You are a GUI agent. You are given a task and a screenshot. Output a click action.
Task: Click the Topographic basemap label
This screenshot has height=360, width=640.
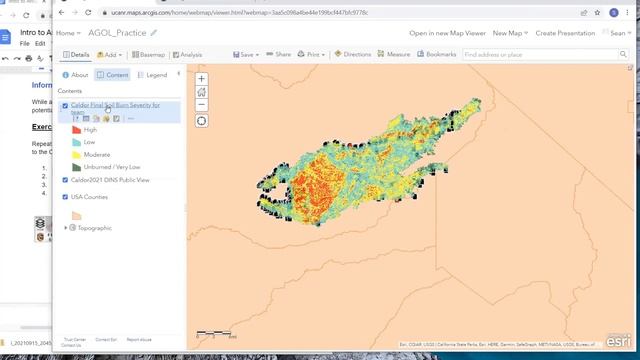94,228
